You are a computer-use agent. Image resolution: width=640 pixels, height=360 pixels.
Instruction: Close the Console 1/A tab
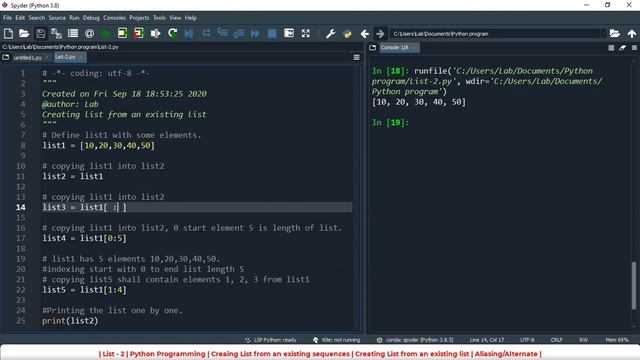point(414,48)
